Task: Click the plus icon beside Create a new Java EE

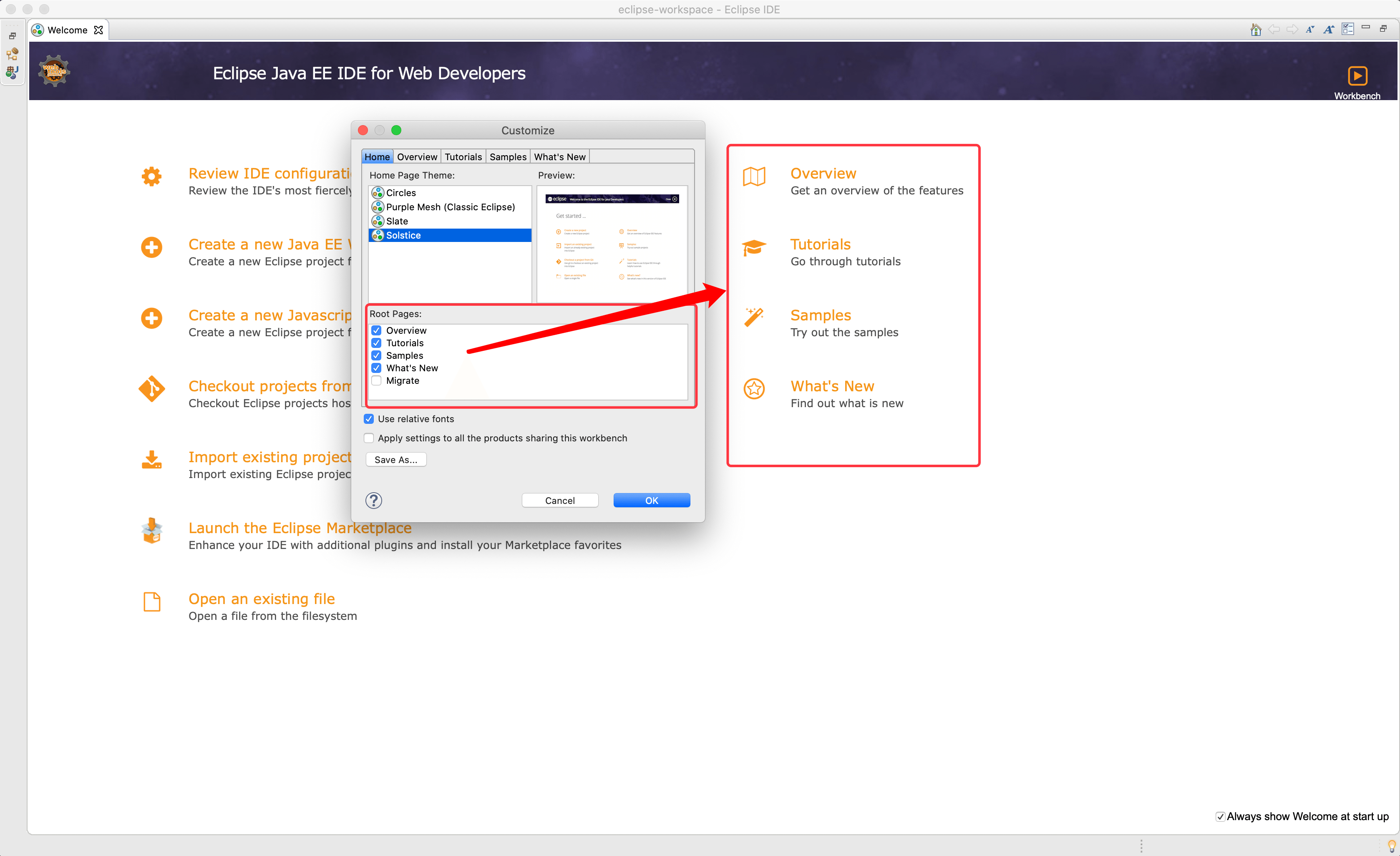Action: (x=152, y=248)
